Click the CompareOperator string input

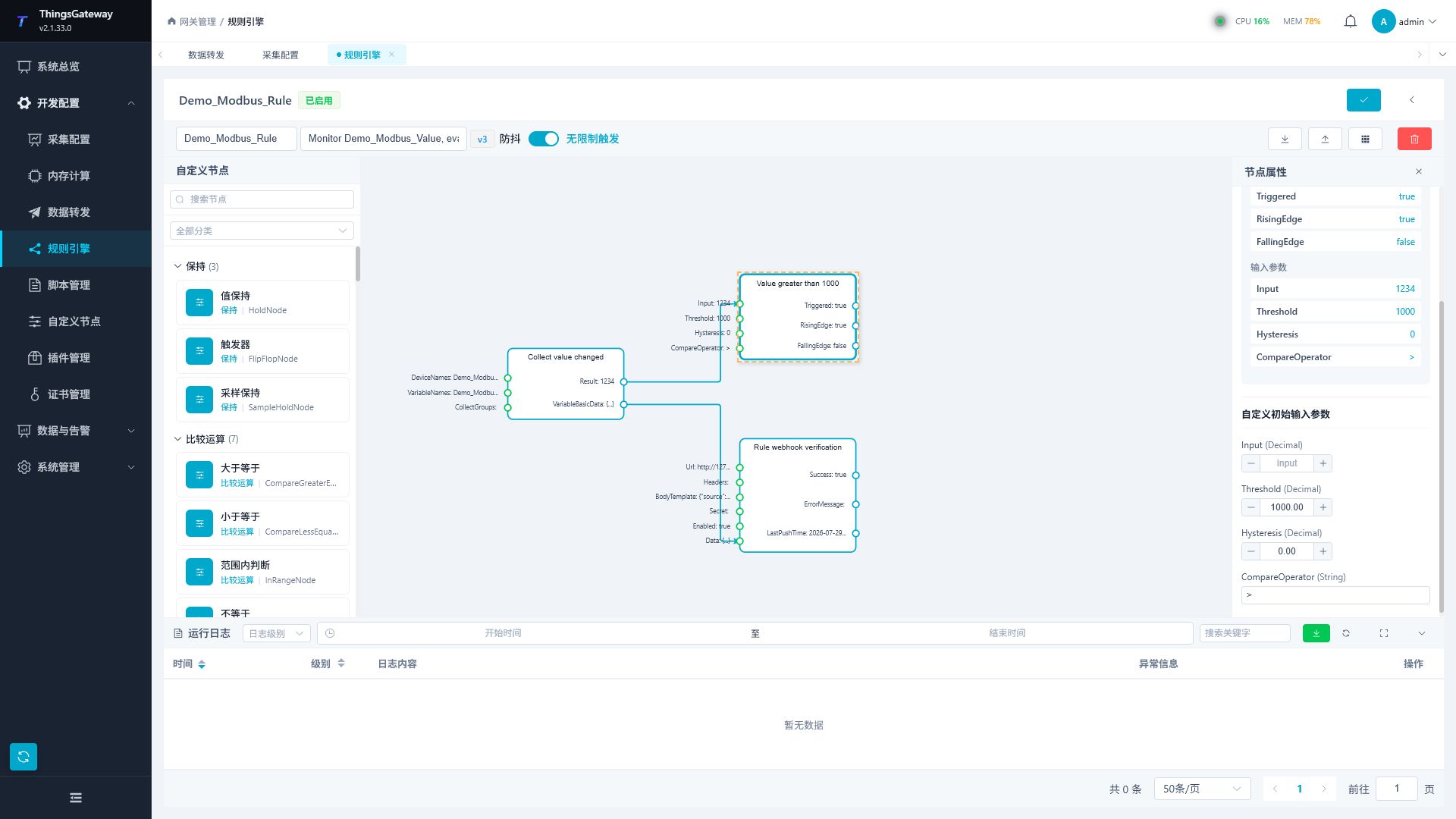click(x=1335, y=595)
